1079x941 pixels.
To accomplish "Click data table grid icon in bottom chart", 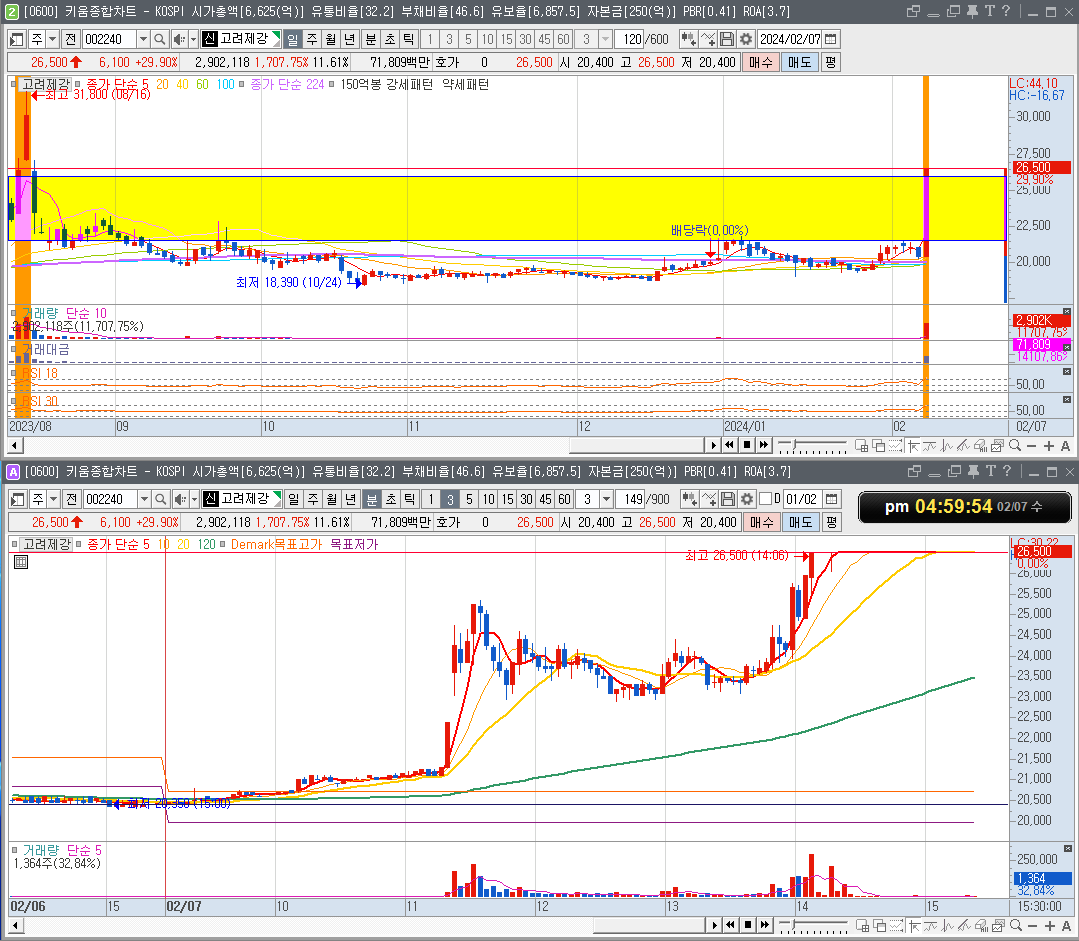I will [21, 562].
